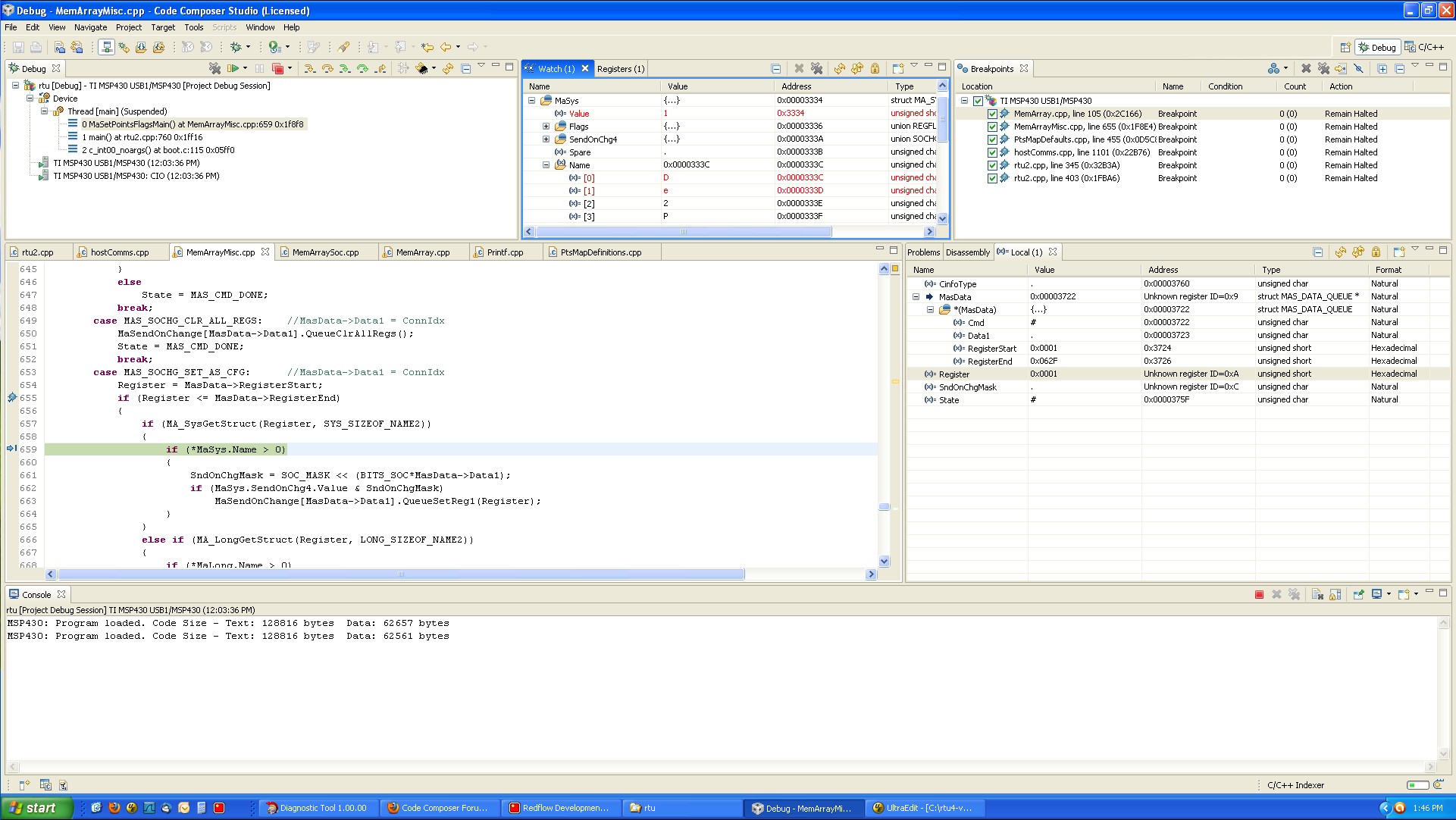Click the editor horizontal scrollbar
The image size is (1456, 820).
(400, 574)
